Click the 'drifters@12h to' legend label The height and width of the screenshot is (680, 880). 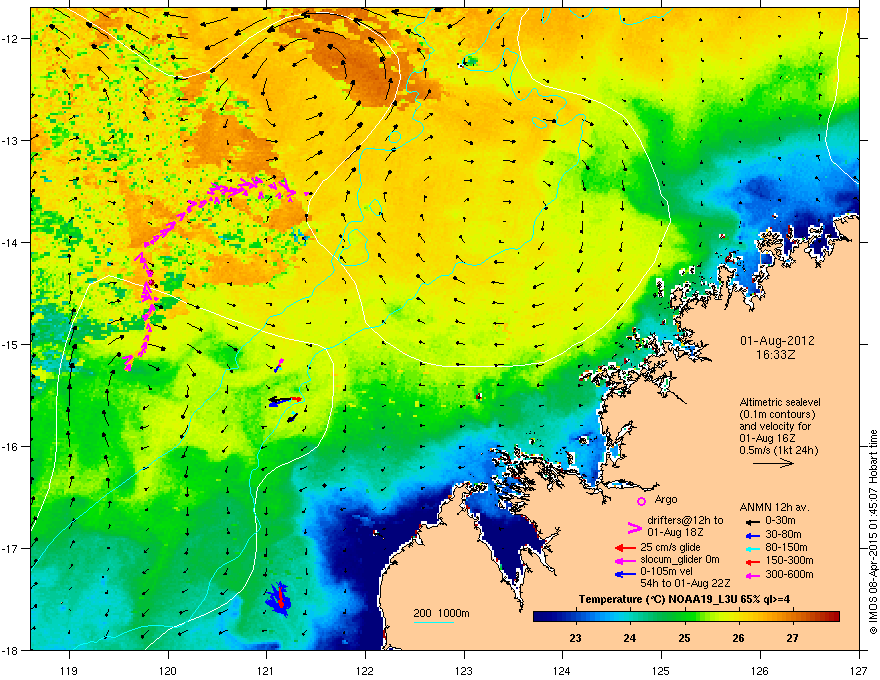[685, 520]
